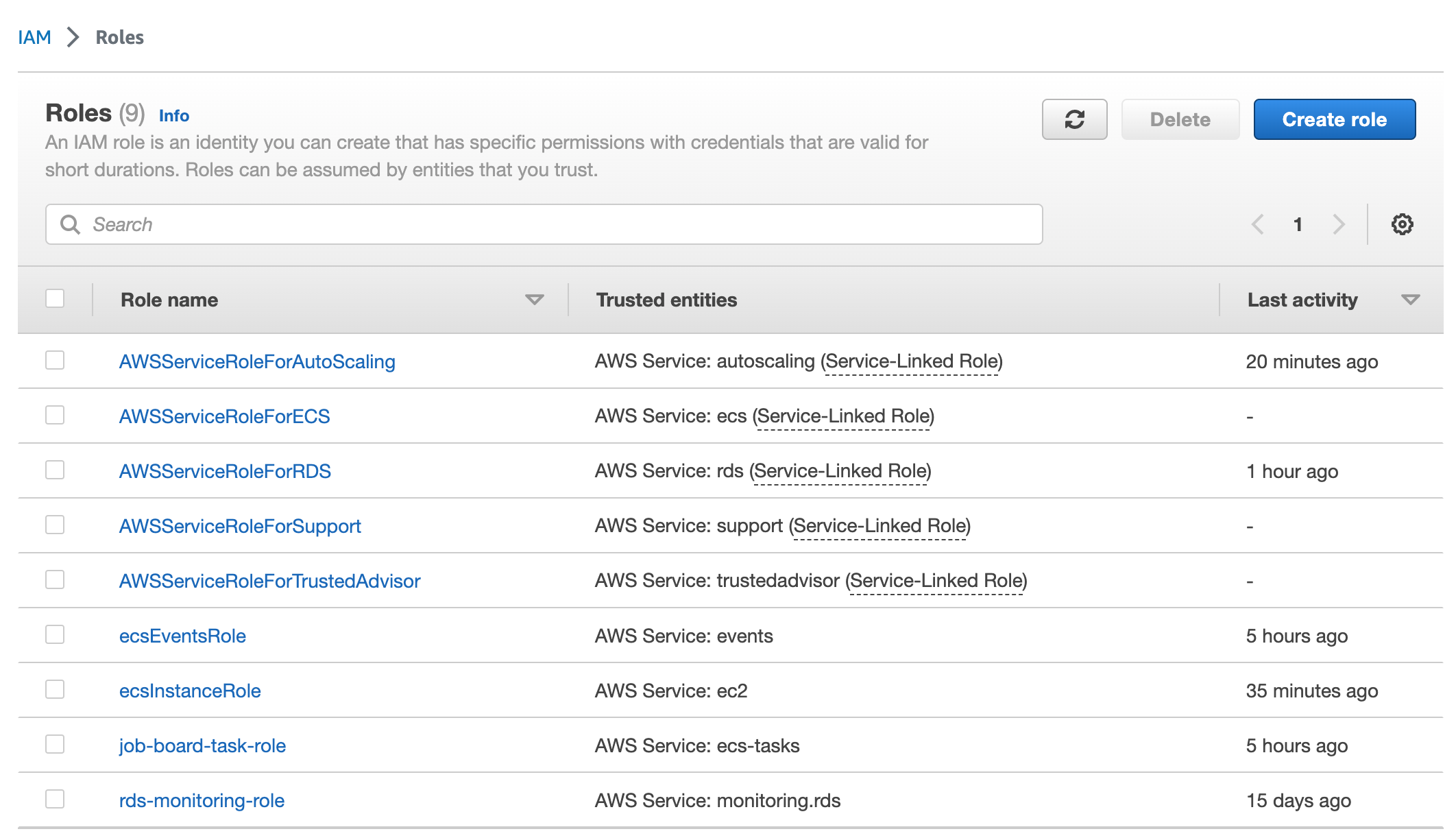The height and width of the screenshot is (838, 1456).
Task: Click '5 hours ago' in ecsEventsRole row
Action: pyautogui.click(x=1297, y=636)
